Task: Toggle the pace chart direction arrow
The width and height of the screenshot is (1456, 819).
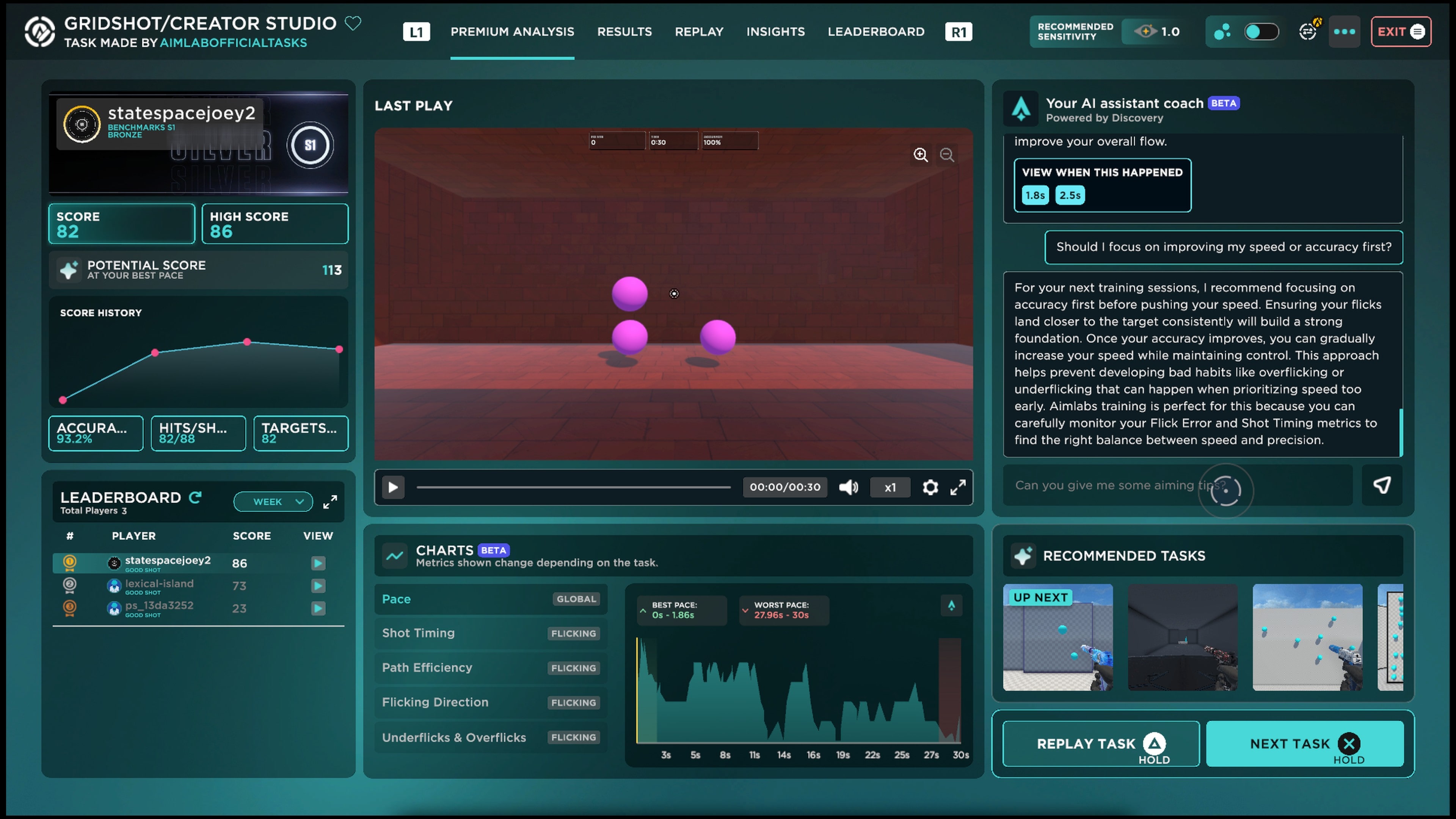Action: point(951,606)
